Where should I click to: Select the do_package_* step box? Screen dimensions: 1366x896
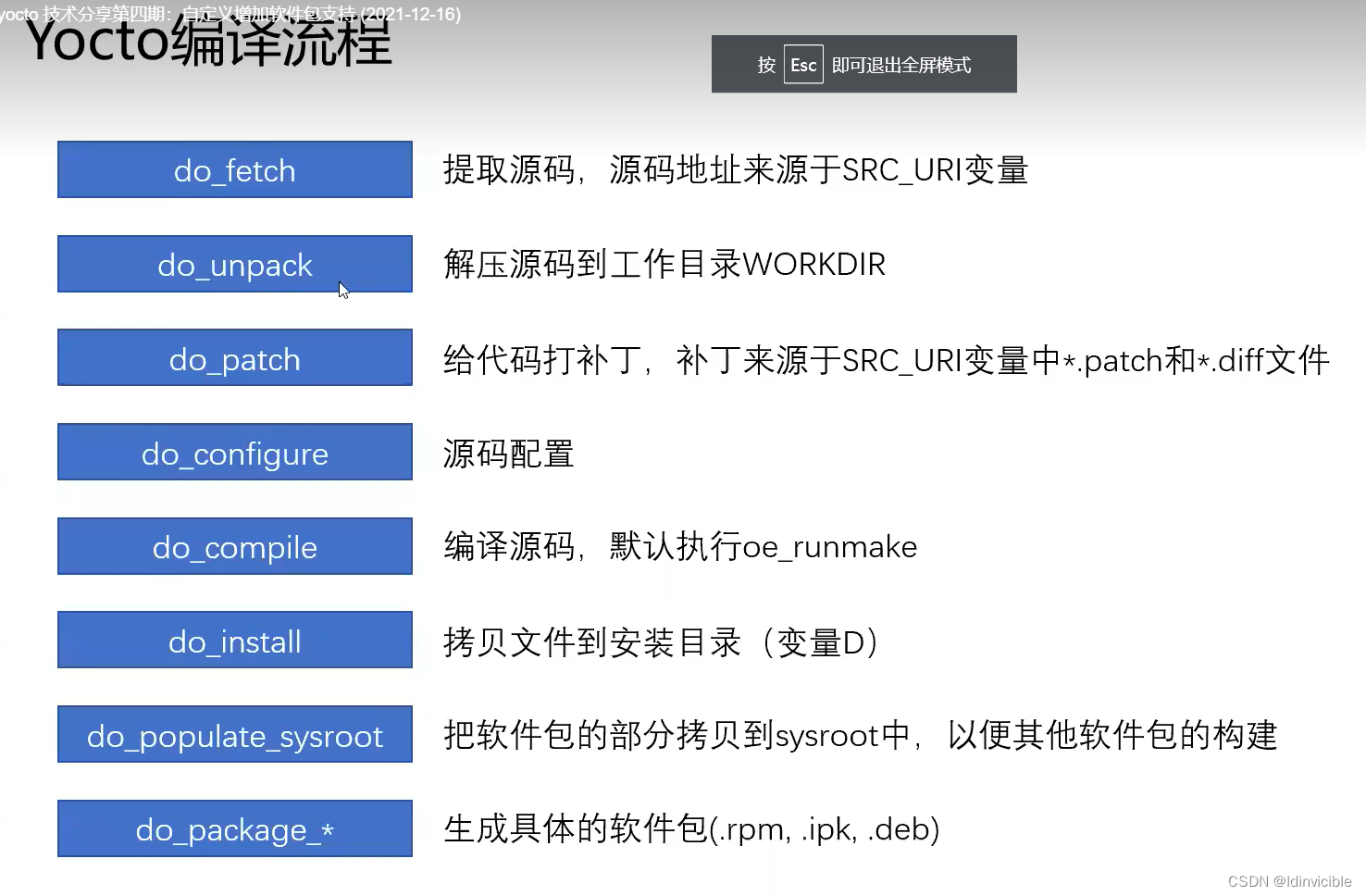point(234,828)
